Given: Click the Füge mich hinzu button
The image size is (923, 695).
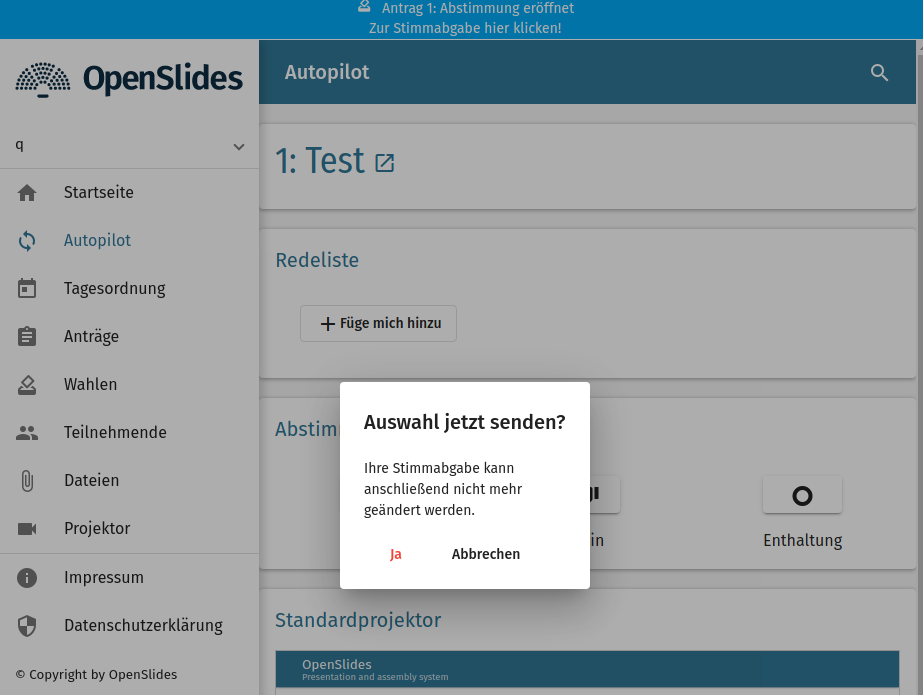Looking at the screenshot, I should tap(378, 323).
